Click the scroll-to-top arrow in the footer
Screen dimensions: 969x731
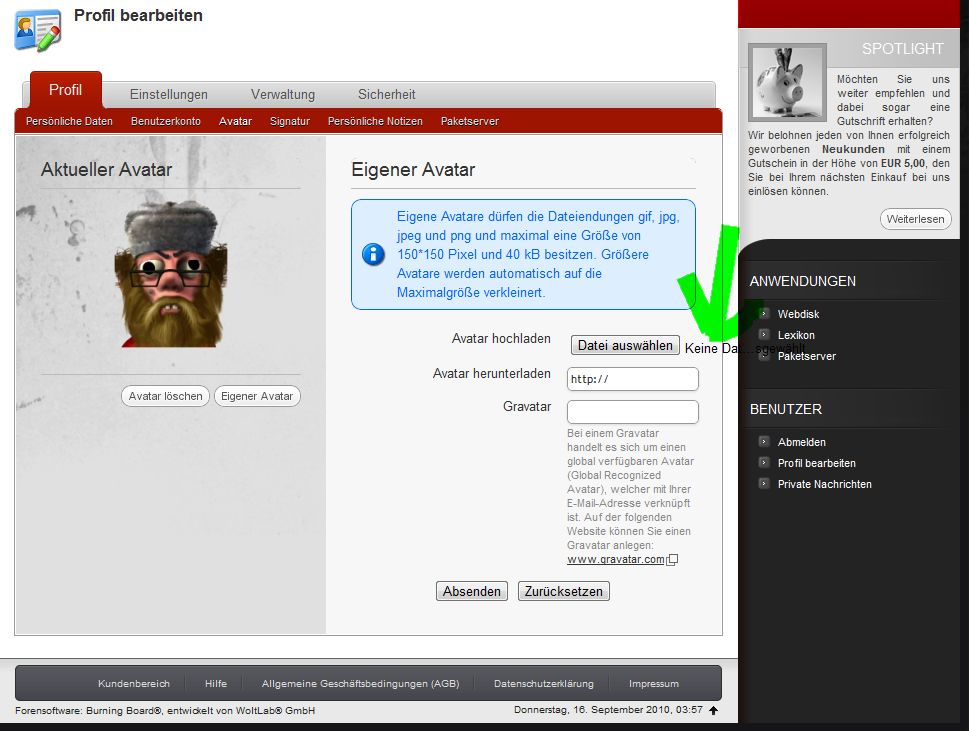[x=713, y=711]
